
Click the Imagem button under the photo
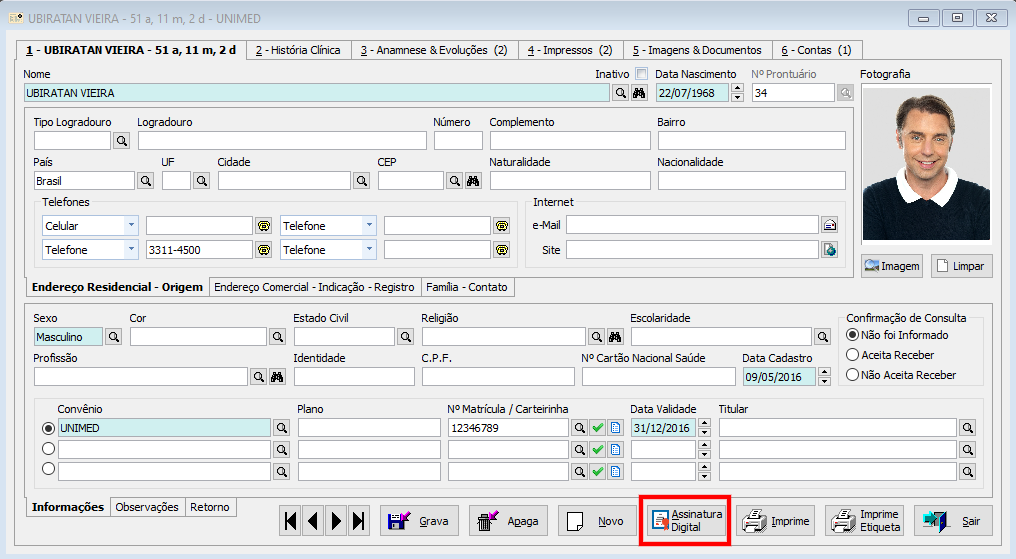point(892,266)
